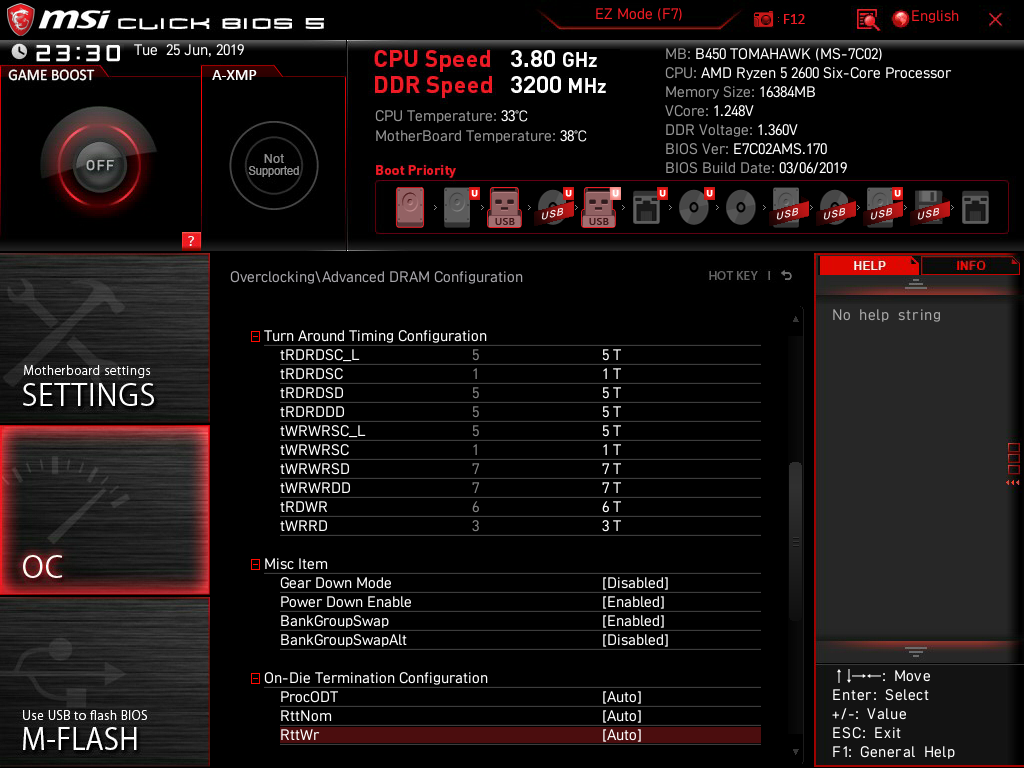Image resolution: width=1024 pixels, height=768 pixels.
Task: Click the floppy USB boot device icon
Action: 928,208
